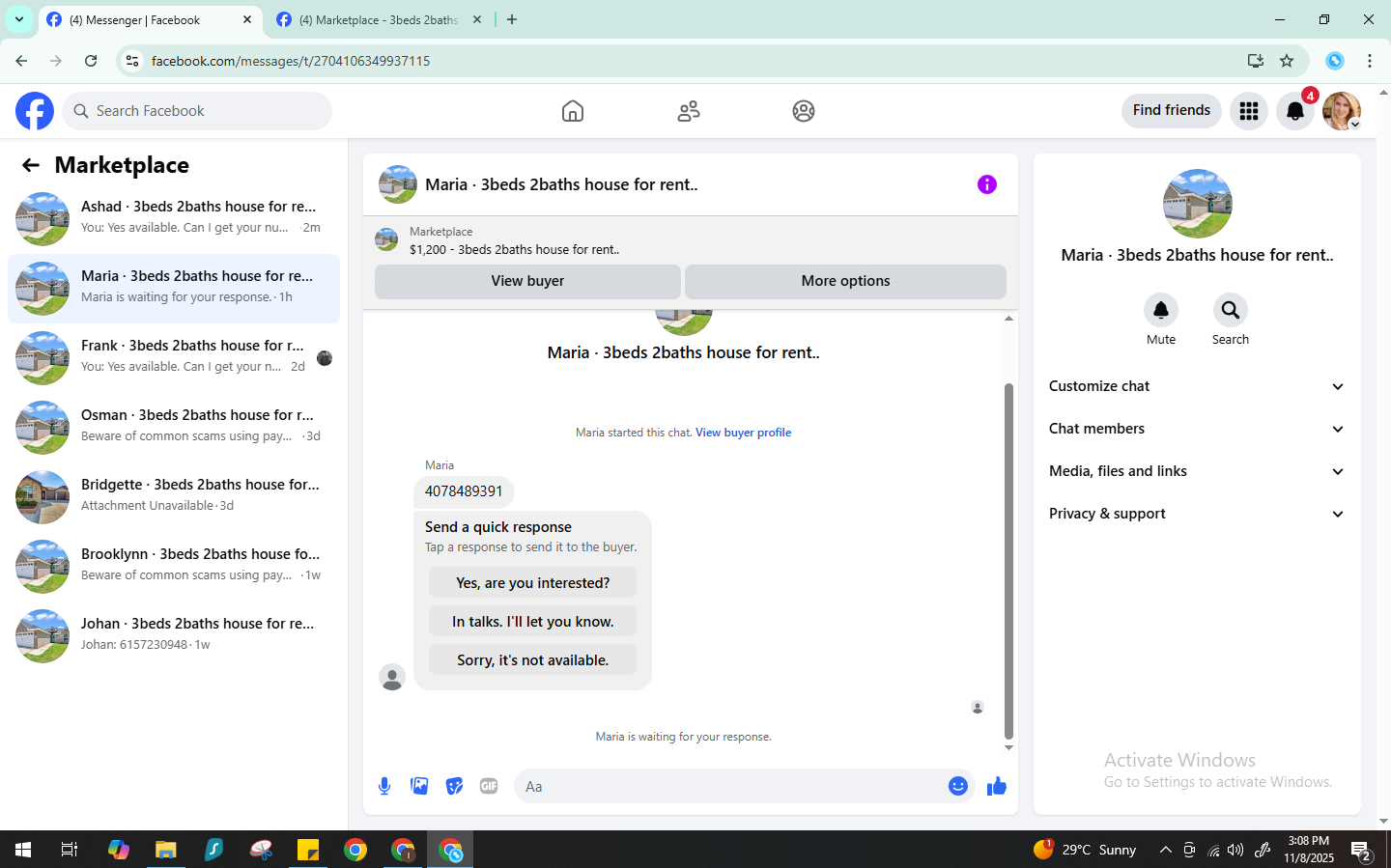Open the browser tab search dropdown
The width and height of the screenshot is (1391, 868).
click(x=19, y=19)
